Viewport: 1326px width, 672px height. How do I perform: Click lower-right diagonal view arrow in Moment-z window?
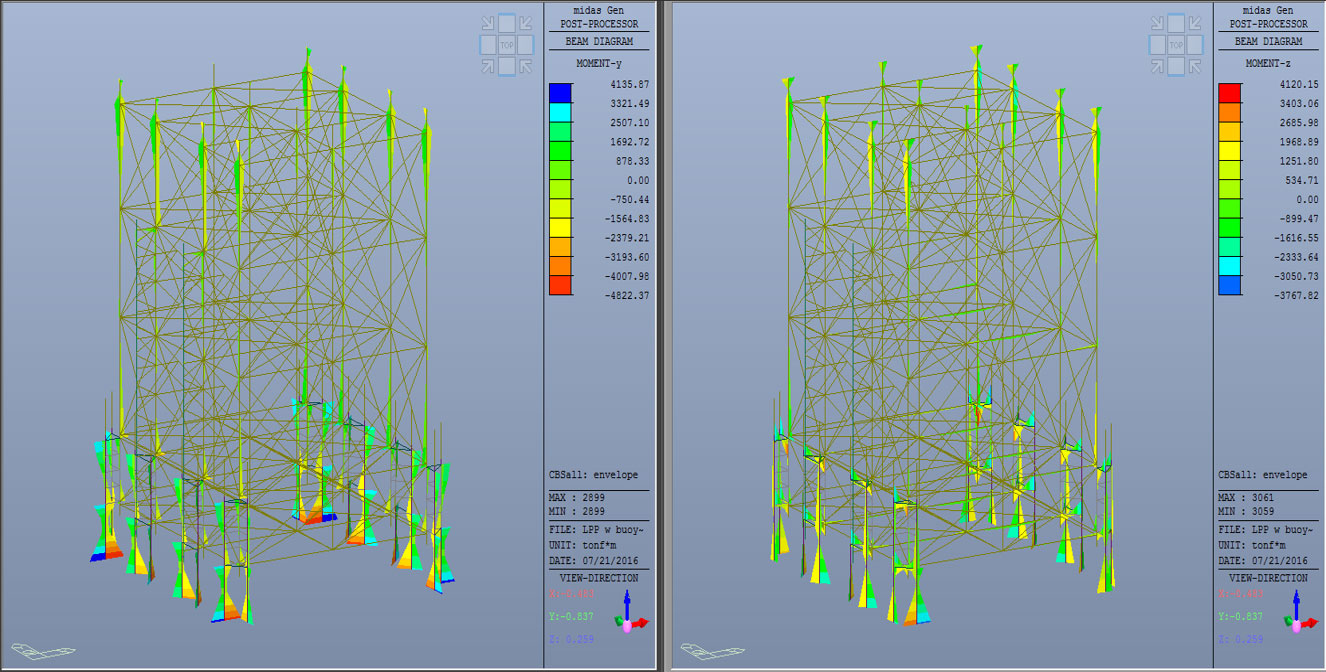tap(1195, 65)
